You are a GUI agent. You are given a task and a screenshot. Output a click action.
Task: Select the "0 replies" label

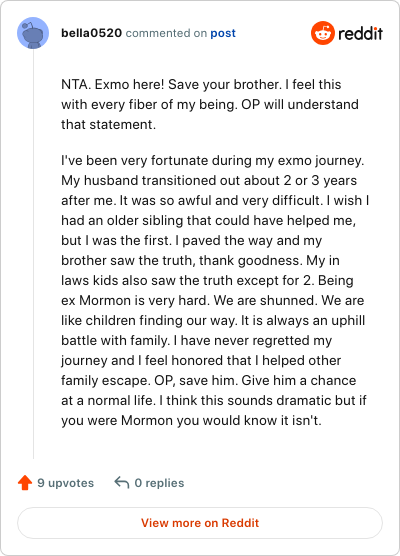159,483
